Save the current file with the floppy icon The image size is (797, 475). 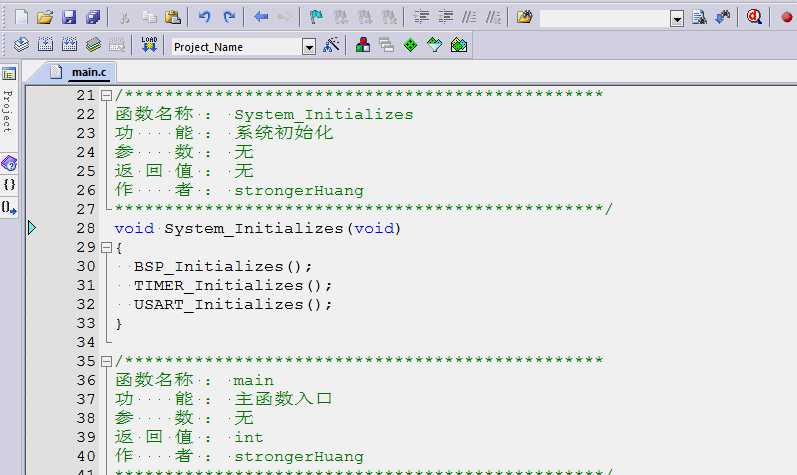[69, 17]
